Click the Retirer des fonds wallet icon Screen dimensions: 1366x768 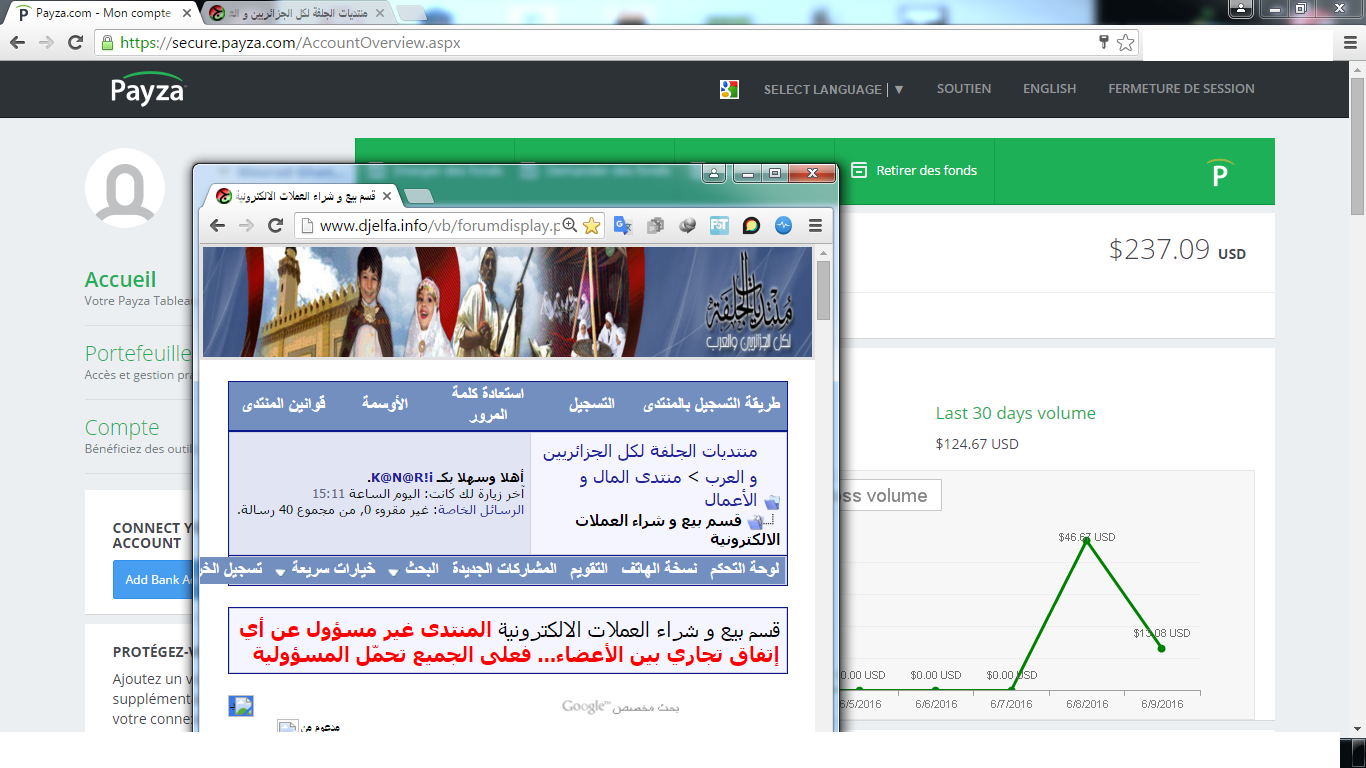[858, 170]
